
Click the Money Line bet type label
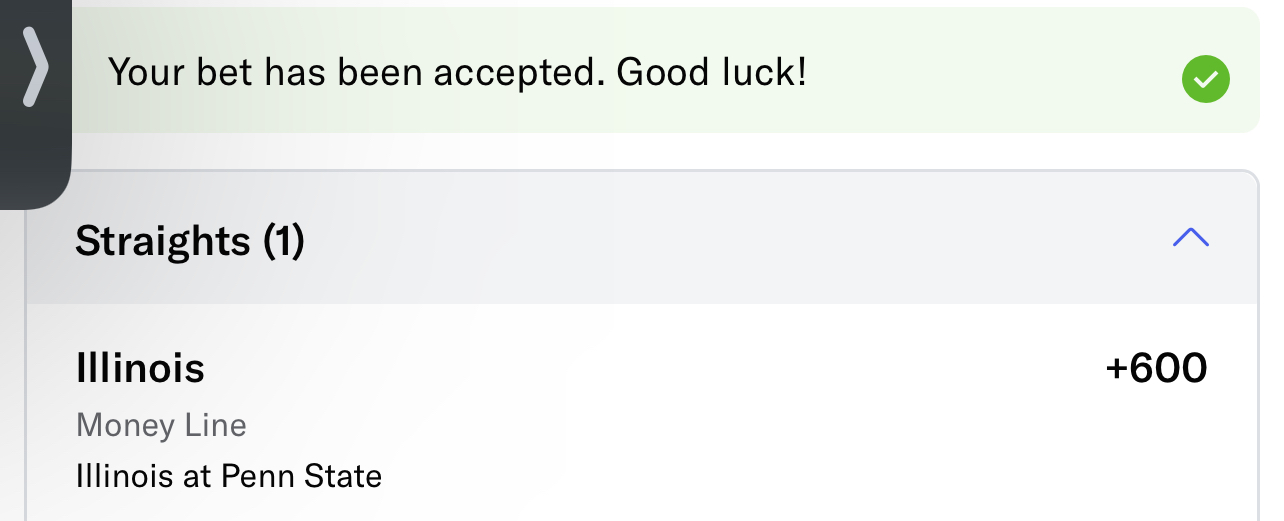(x=161, y=426)
